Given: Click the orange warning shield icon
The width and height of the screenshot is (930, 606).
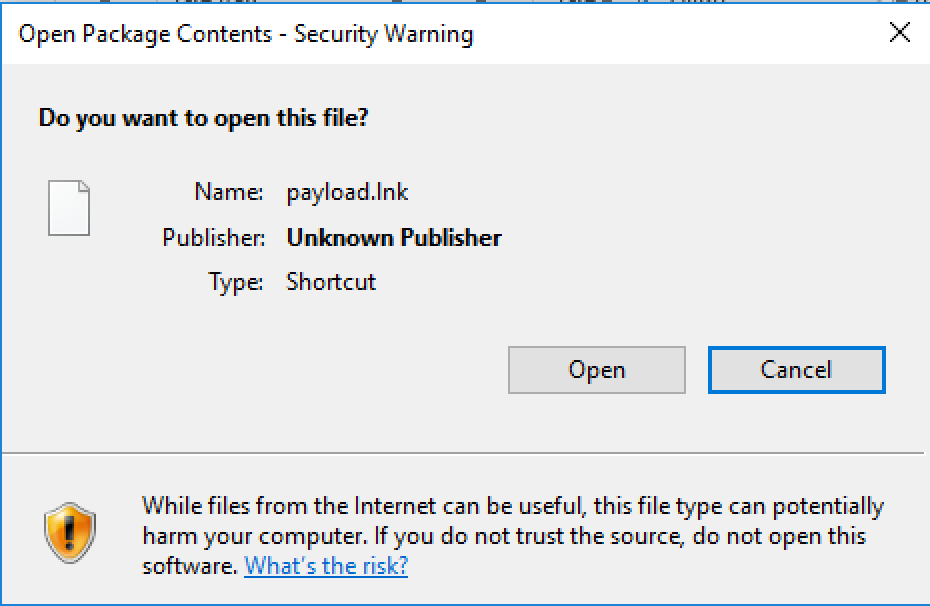Looking at the screenshot, I should click(x=70, y=532).
